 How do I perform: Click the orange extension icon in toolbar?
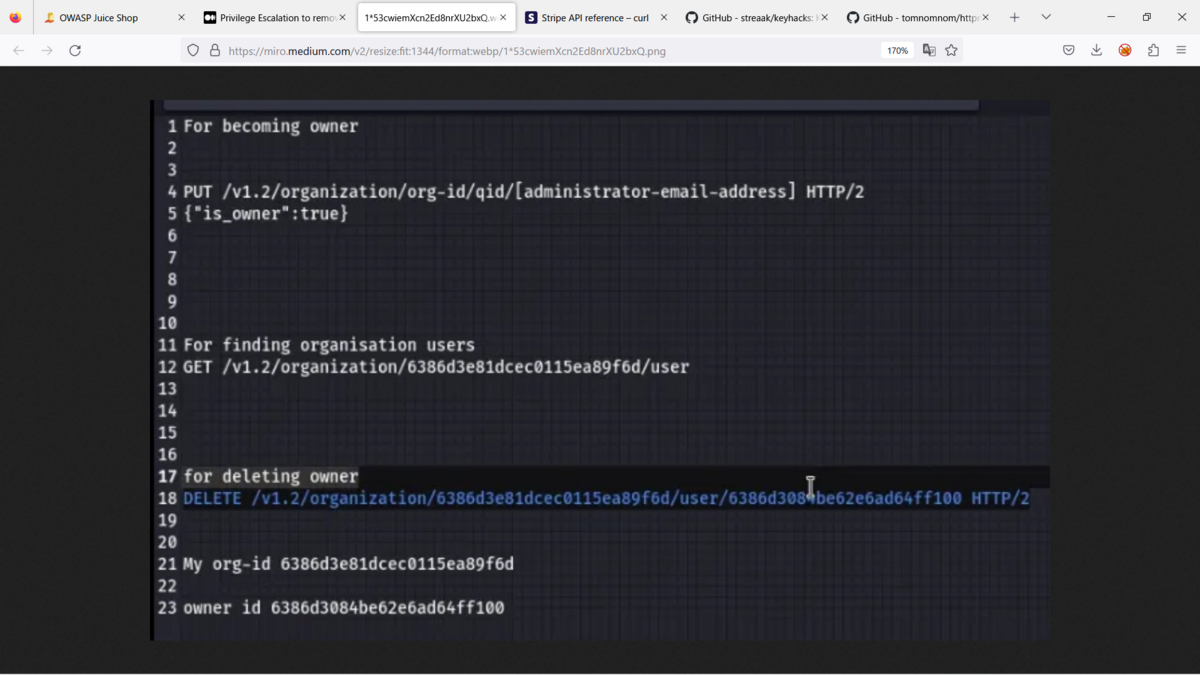pyautogui.click(x=1125, y=50)
